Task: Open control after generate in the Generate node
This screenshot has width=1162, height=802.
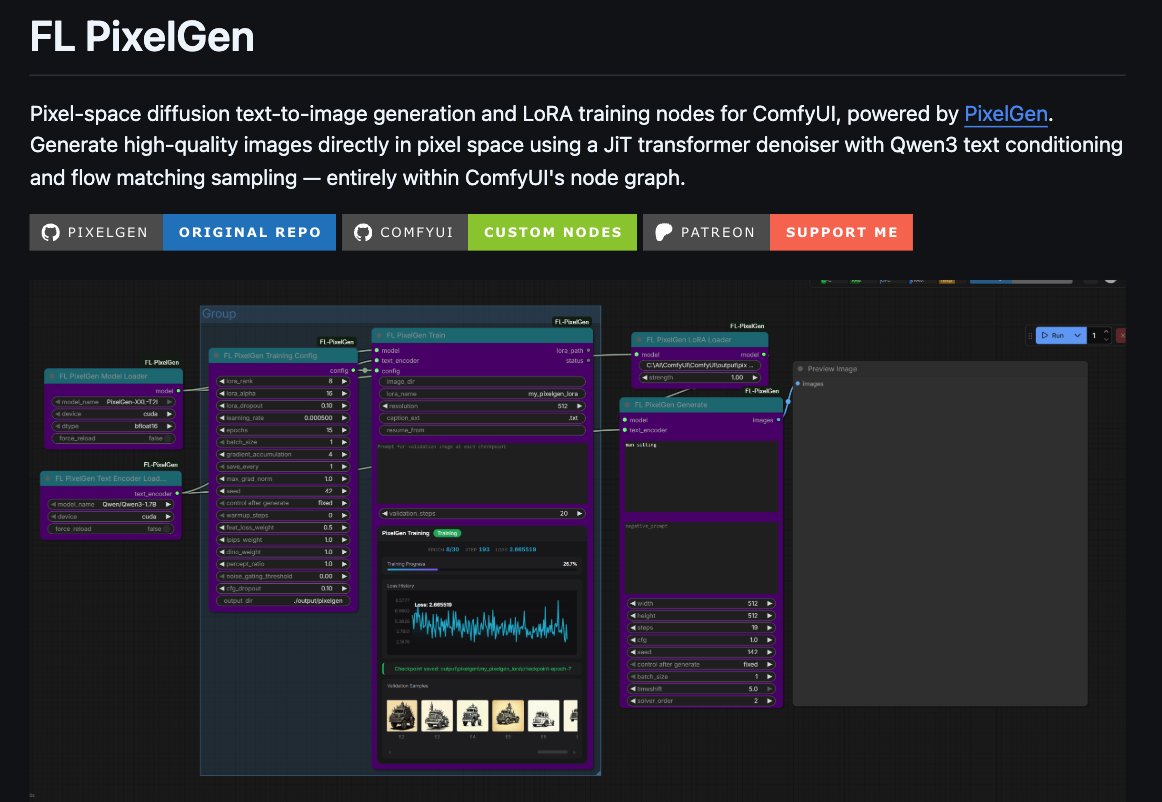Action: click(700, 664)
